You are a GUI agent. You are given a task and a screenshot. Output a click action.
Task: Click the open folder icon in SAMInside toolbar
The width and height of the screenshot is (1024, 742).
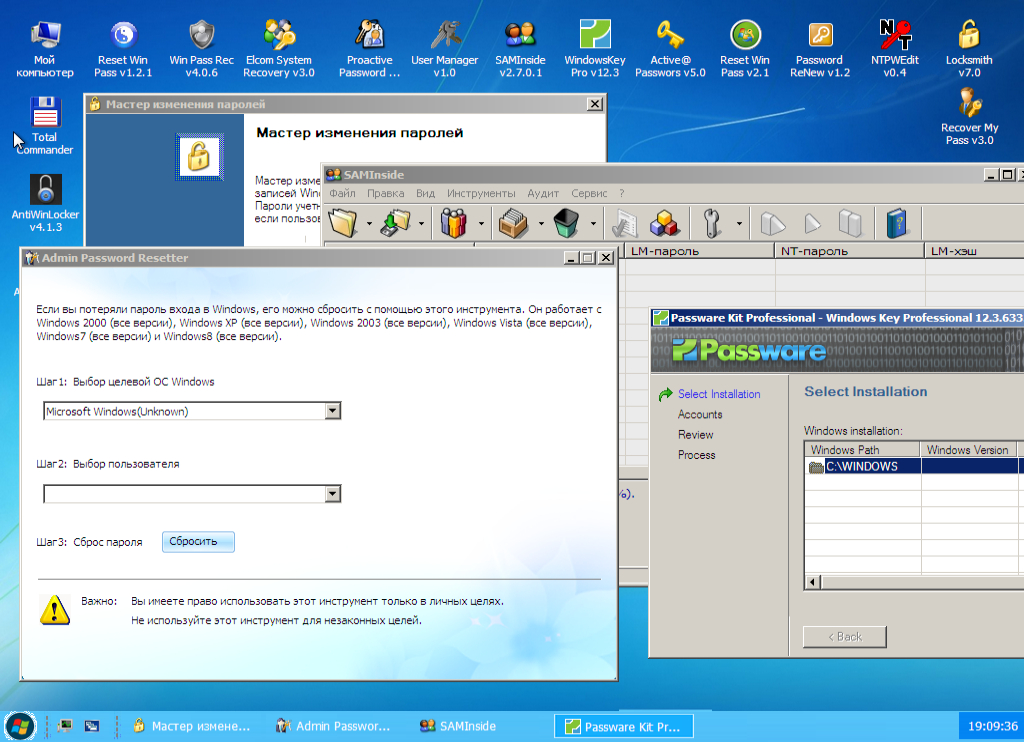[343, 223]
